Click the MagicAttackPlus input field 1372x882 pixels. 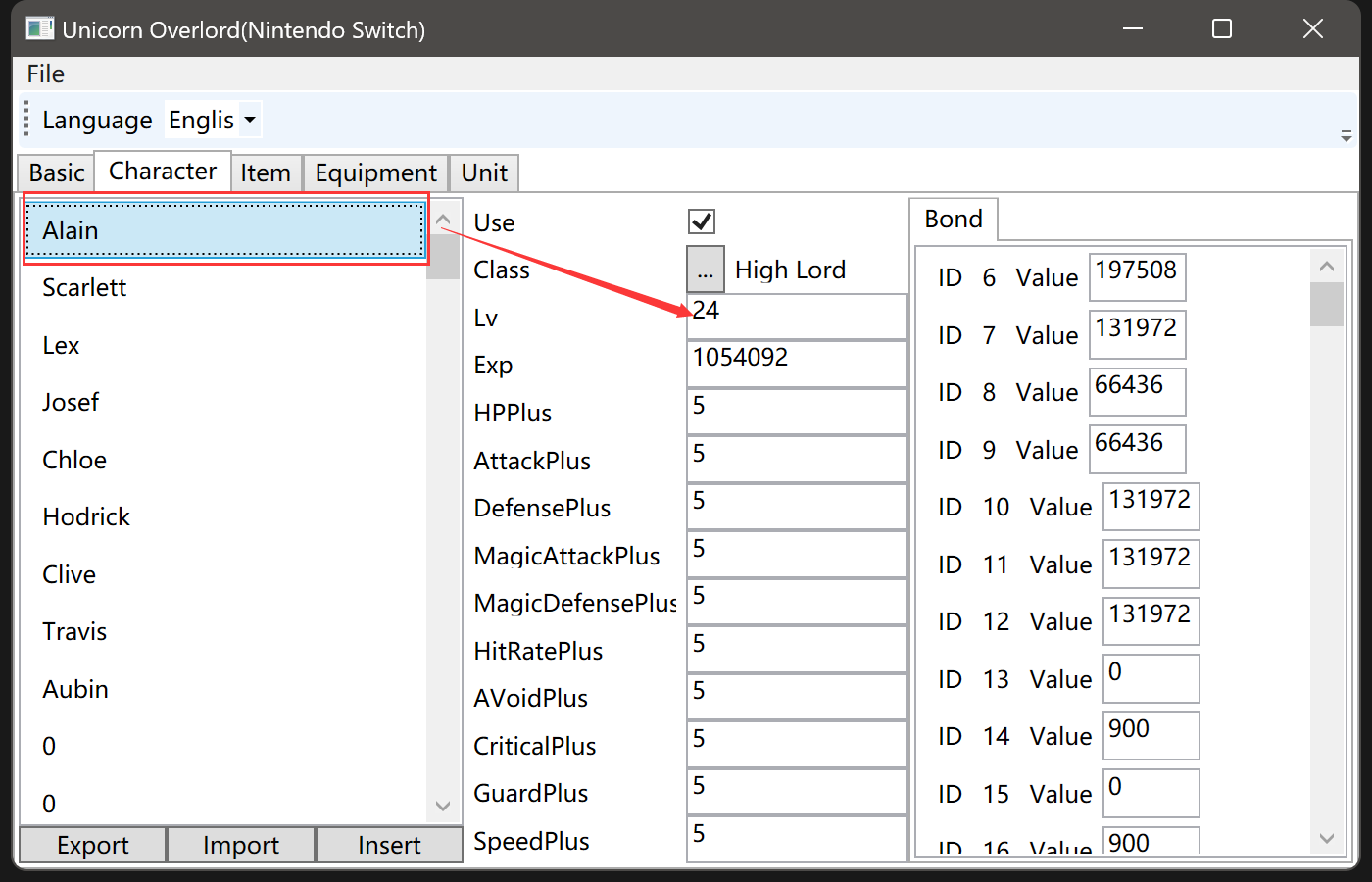[798, 554]
